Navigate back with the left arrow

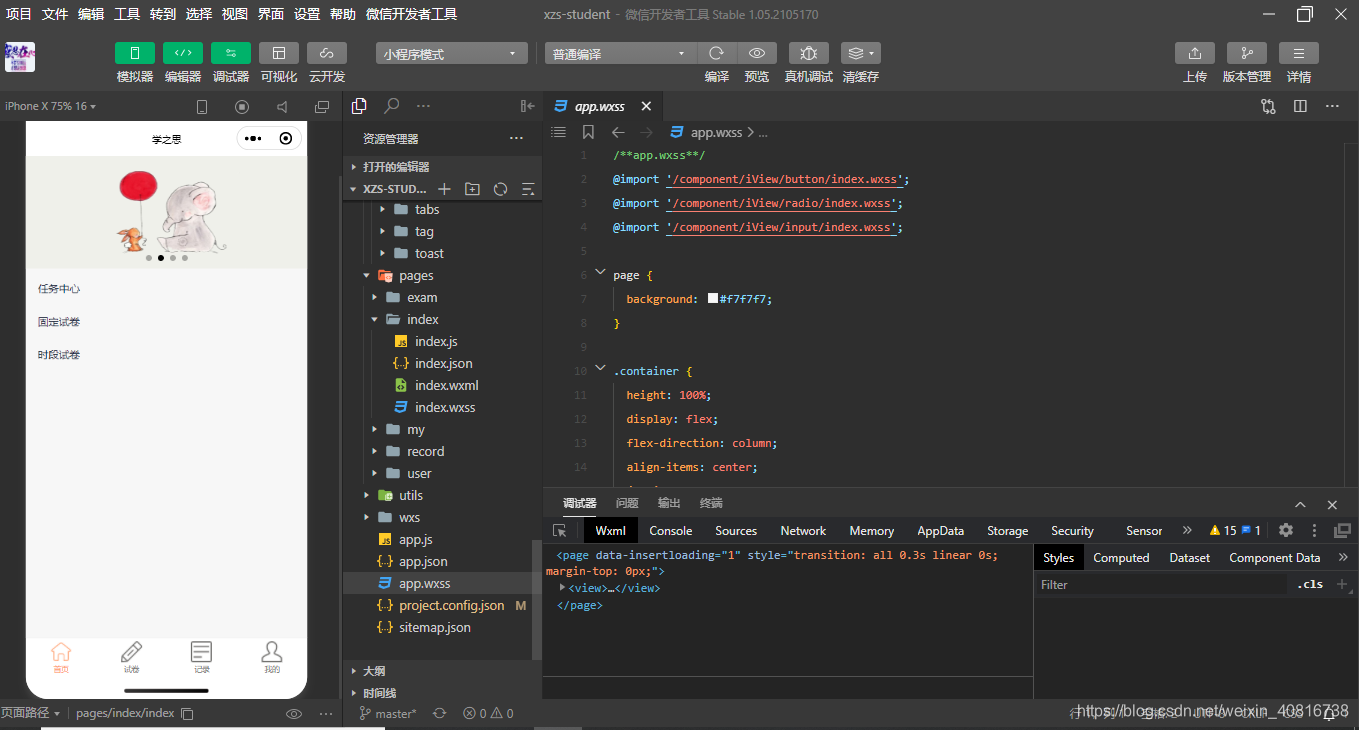coord(618,132)
